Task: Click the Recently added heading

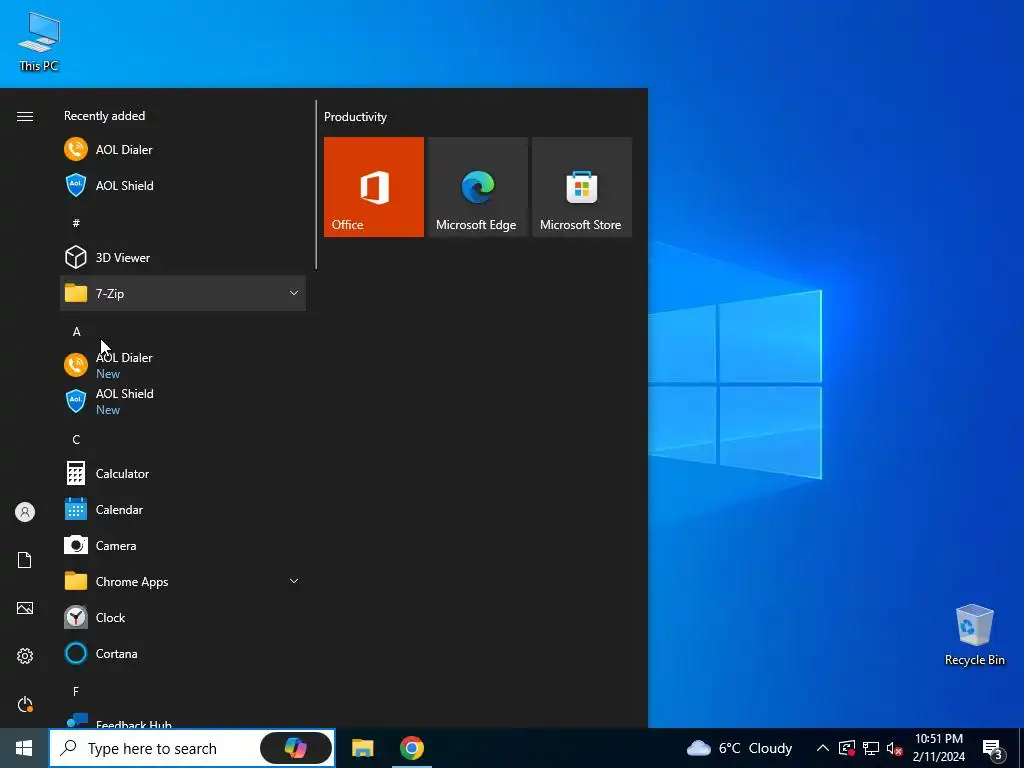Action: [104, 116]
